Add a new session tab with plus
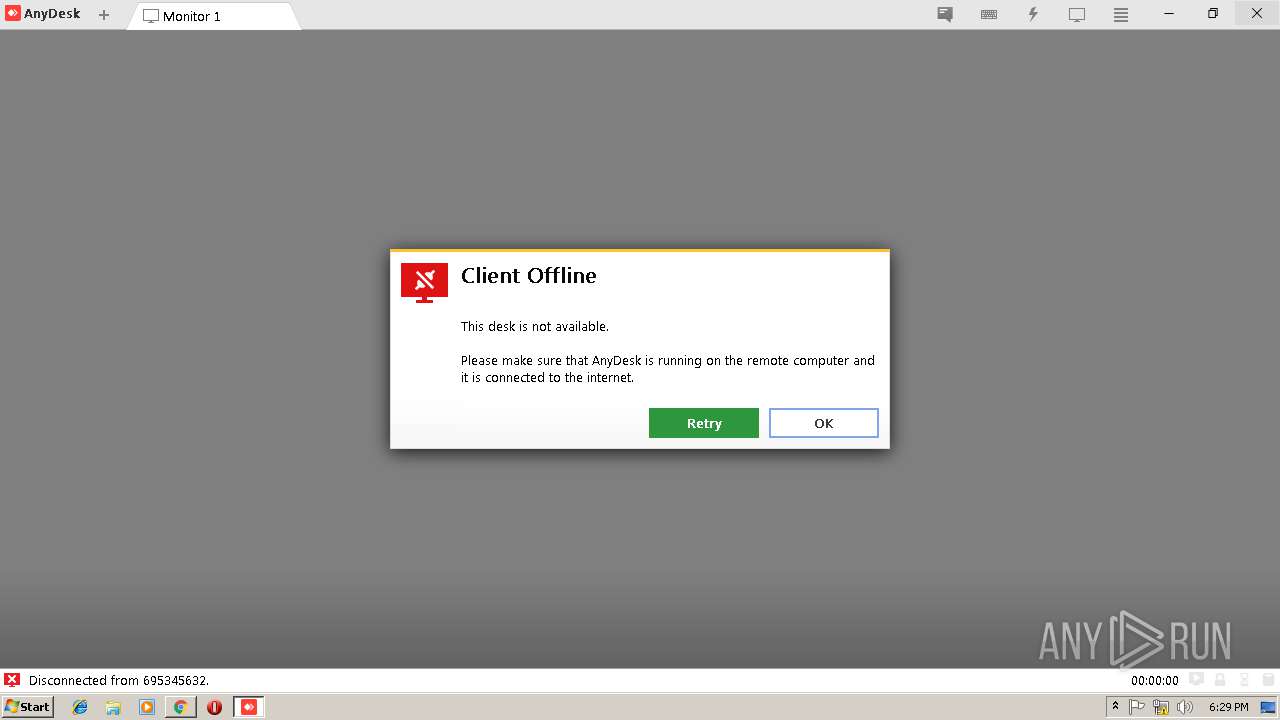The image size is (1280, 720). click(x=104, y=15)
